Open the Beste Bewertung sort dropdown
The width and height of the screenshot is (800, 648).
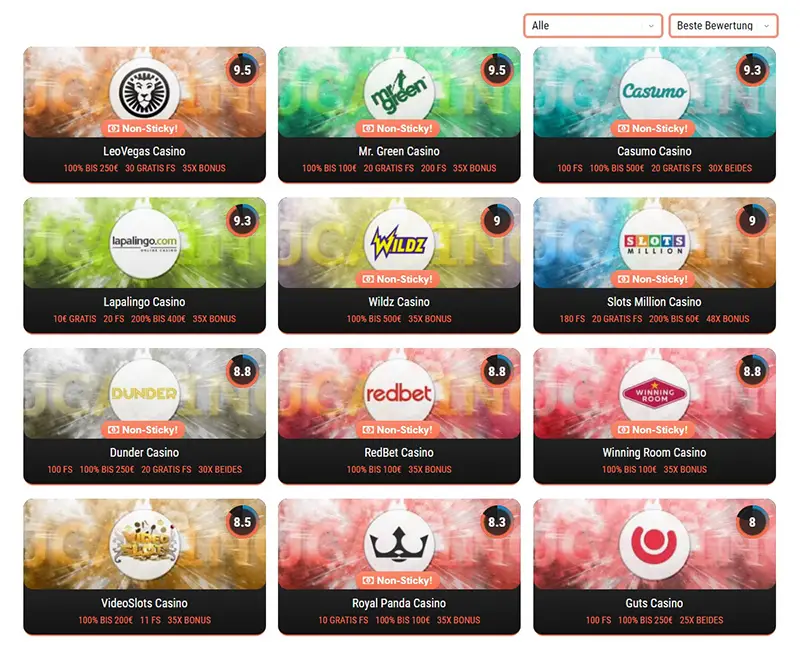pyautogui.click(x=723, y=26)
